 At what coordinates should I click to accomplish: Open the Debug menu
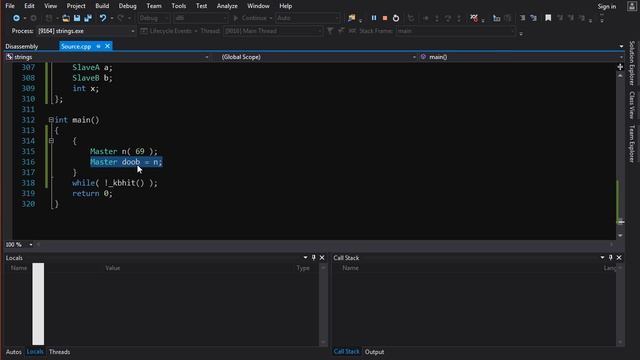[127, 6]
